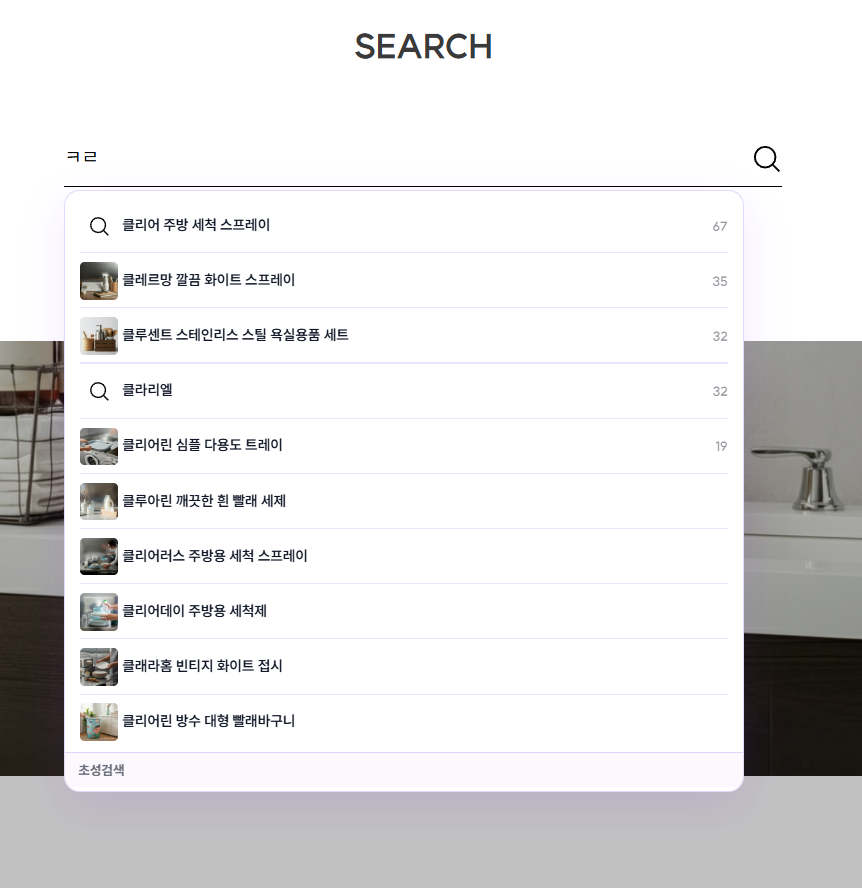Select the 클라리엘 keyword suggestion
Viewport: 862px width, 888px height.
coord(147,391)
